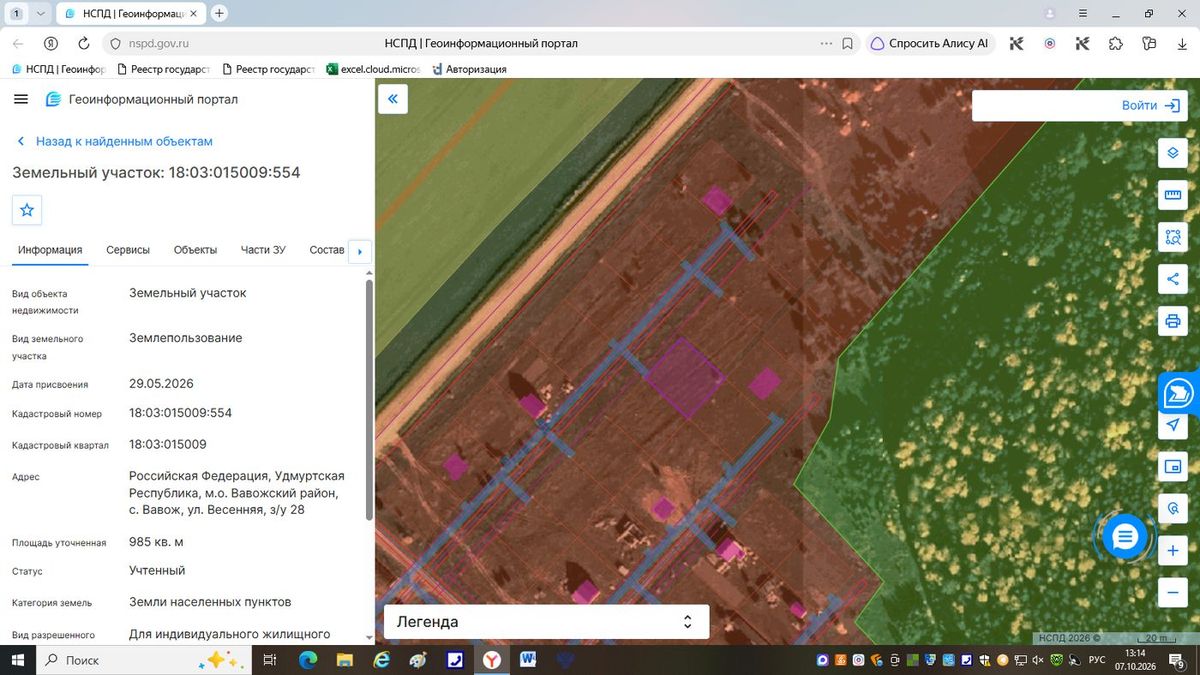Screen dimensions: 1200x675
Task: Select cadastral number 18:03:015009:554 value
Action: 180,413
